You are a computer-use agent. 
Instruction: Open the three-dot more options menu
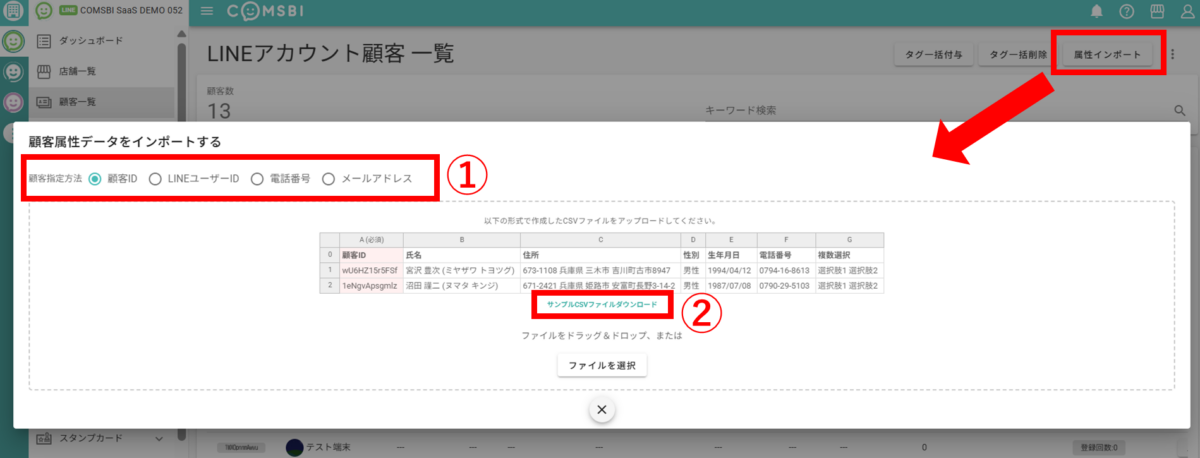[1173, 54]
